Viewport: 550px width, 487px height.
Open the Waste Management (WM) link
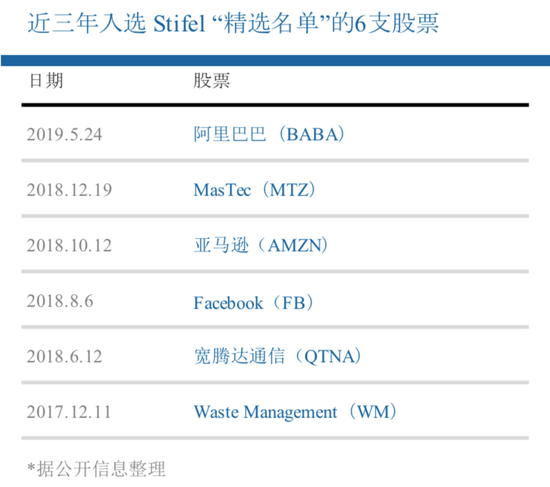tap(295, 412)
